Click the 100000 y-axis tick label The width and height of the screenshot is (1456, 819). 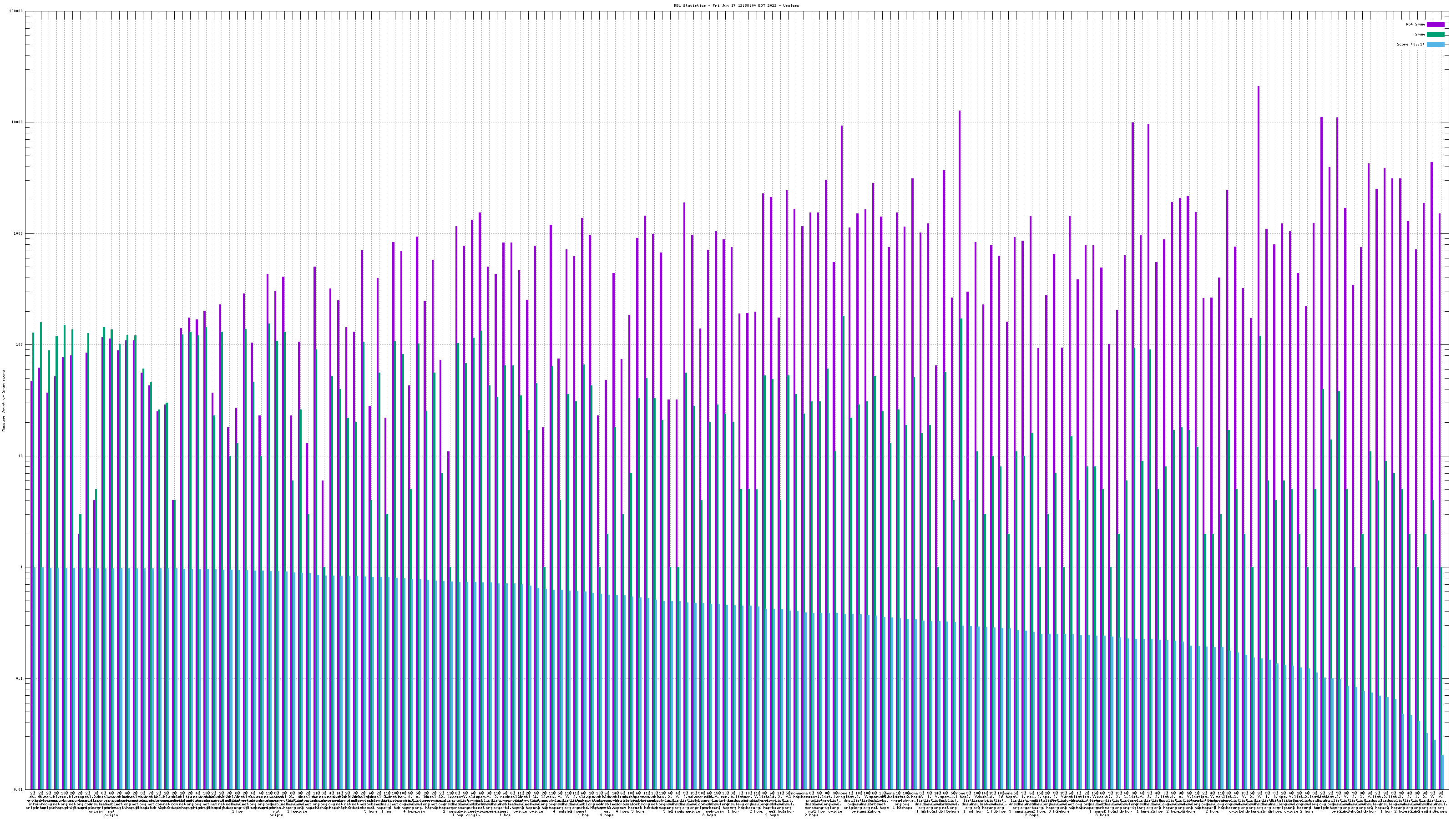click(16, 11)
